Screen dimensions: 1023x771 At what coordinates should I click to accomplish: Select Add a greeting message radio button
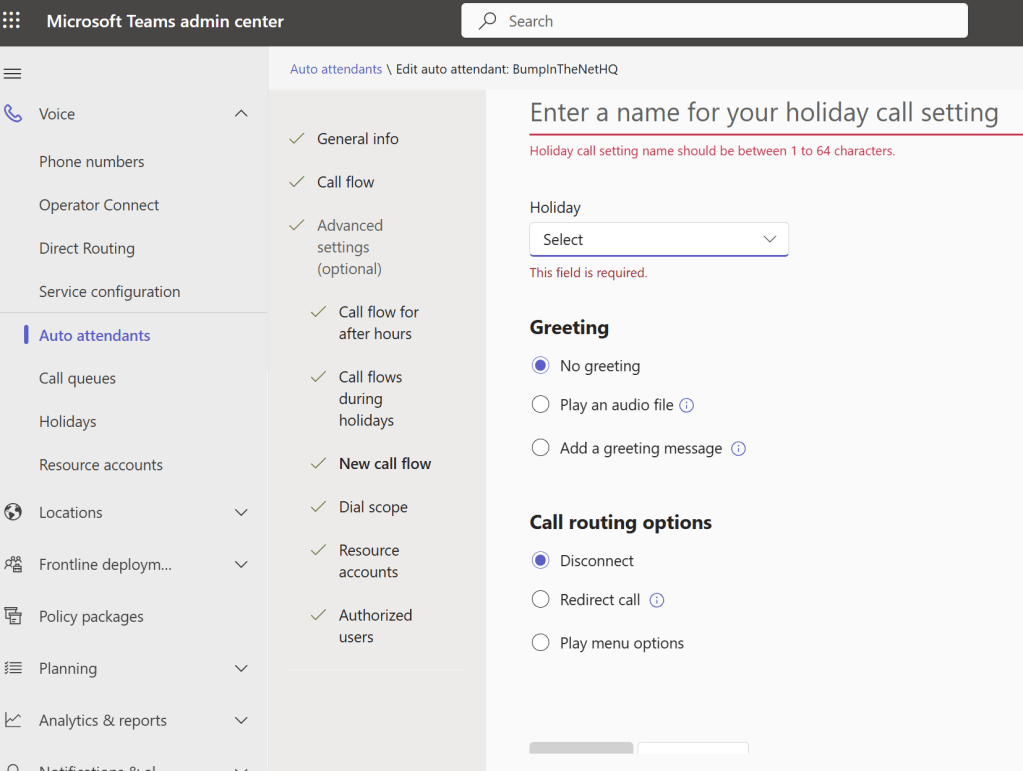[541, 448]
